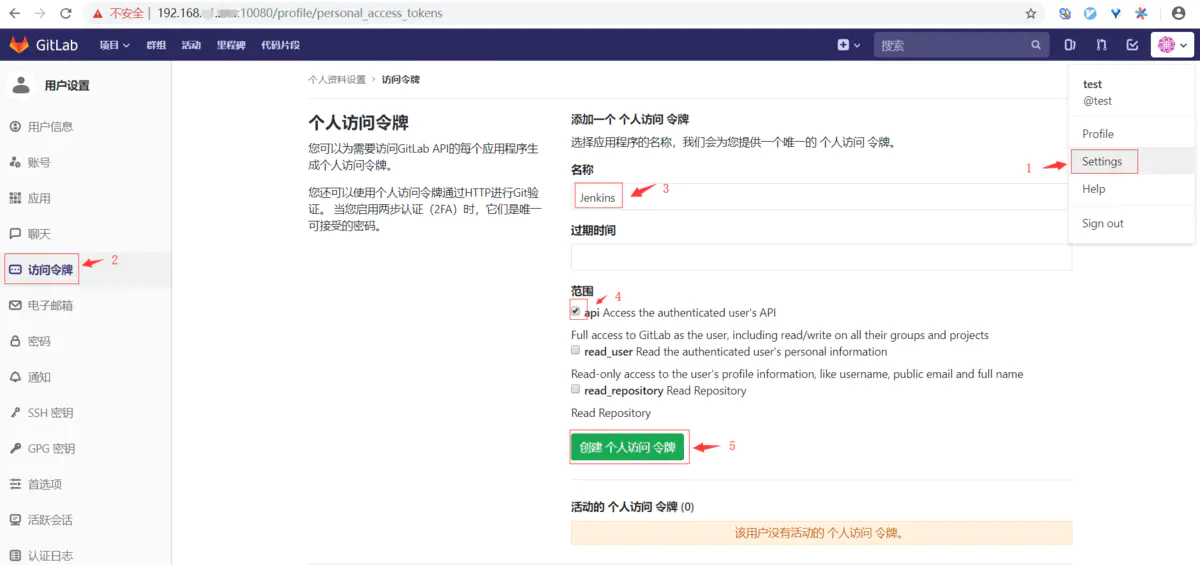This screenshot has height=565, width=1200.
Task: Click the 名称 token name field
Action: point(821,197)
